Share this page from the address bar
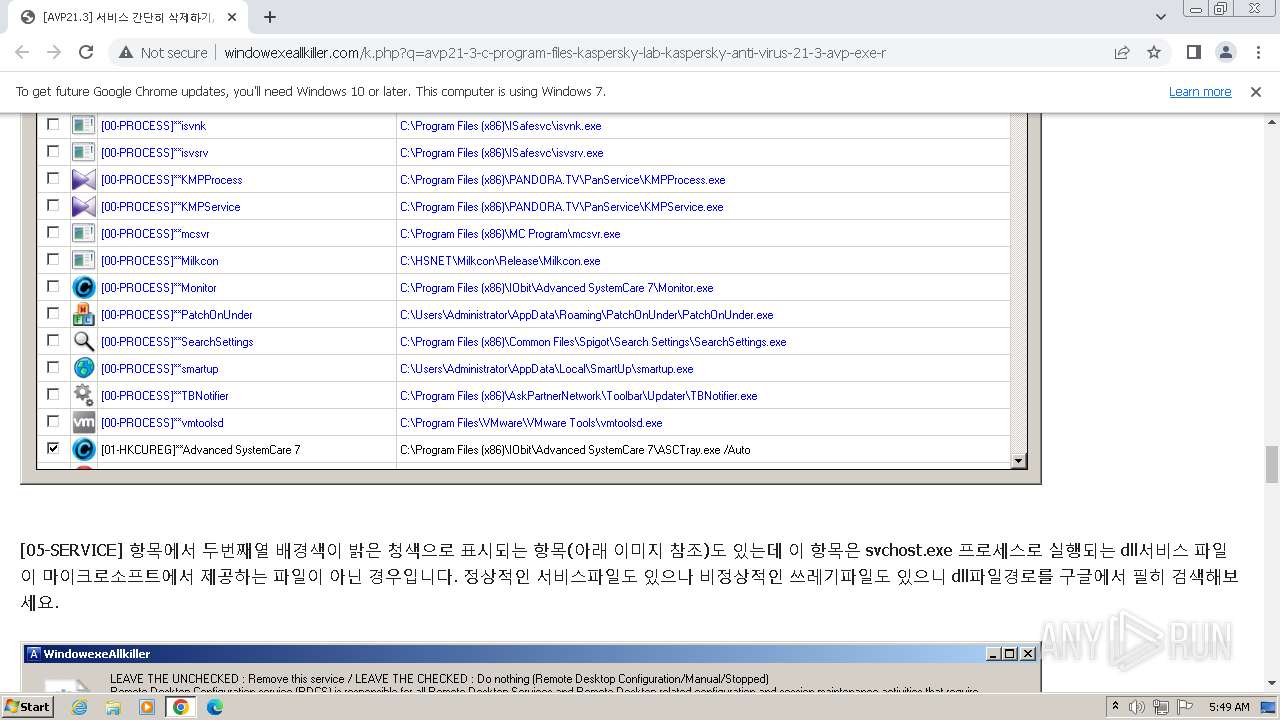Image resolution: width=1280 pixels, height=720 pixels. click(x=1122, y=52)
